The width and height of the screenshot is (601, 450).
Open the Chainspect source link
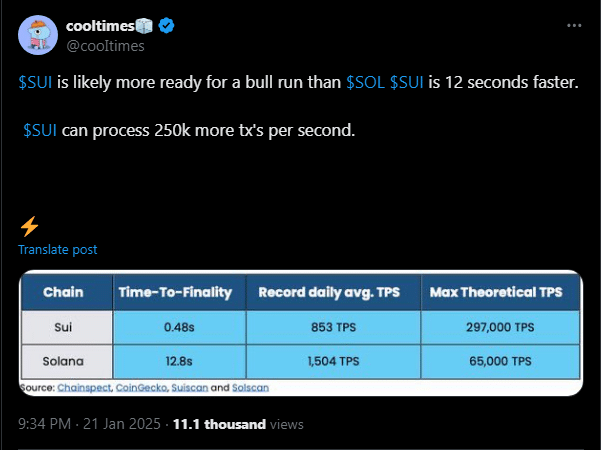pos(84,388)
